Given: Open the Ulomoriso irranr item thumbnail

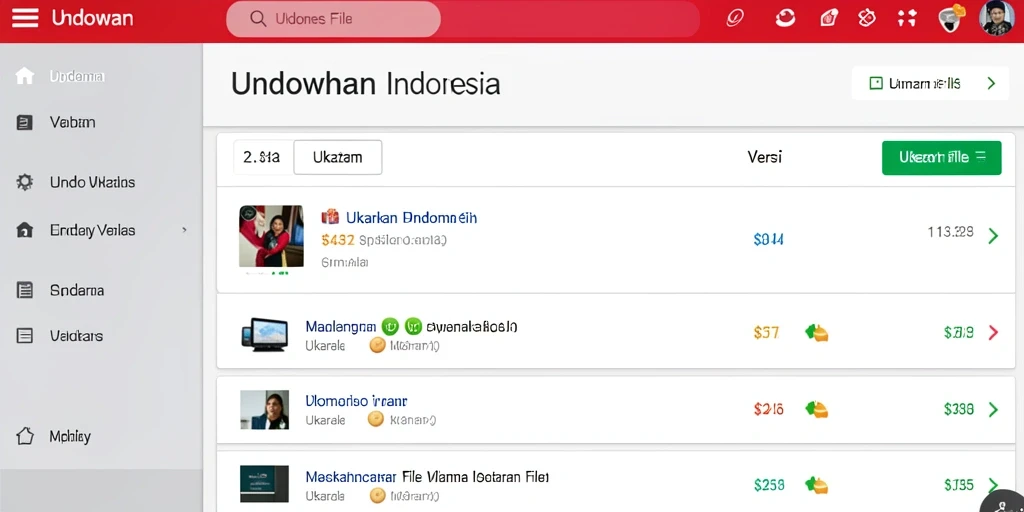Looking at the screenshot, I should (264, 409).
